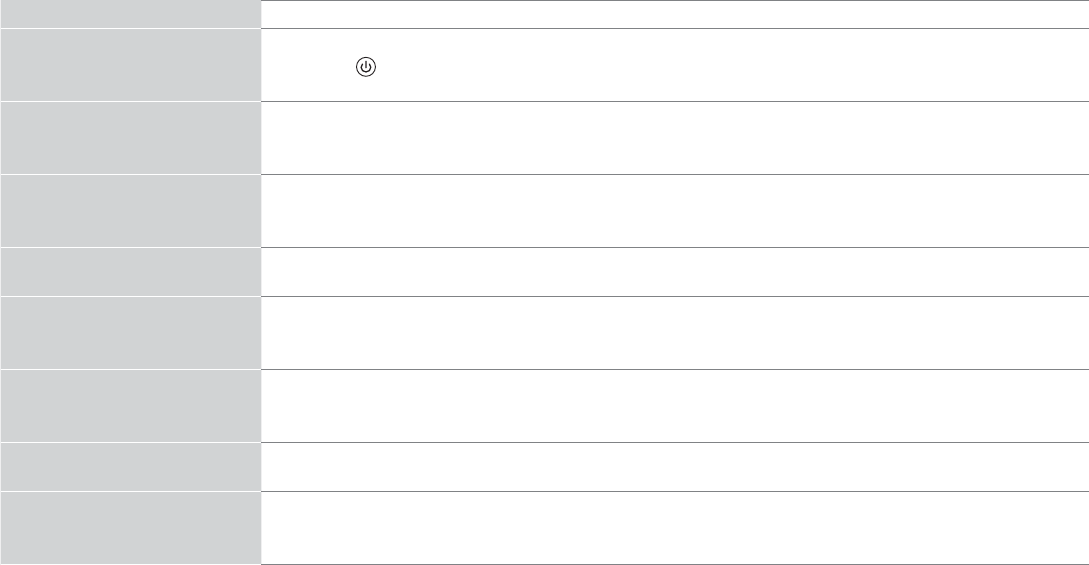
Task: Click the power symbol icon
Action: (x=367, y=68)
